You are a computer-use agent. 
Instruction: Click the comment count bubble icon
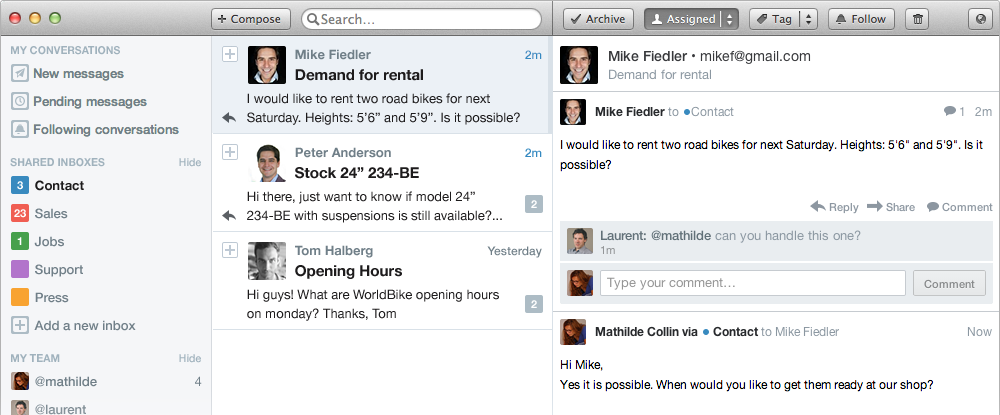click(949, 112)
